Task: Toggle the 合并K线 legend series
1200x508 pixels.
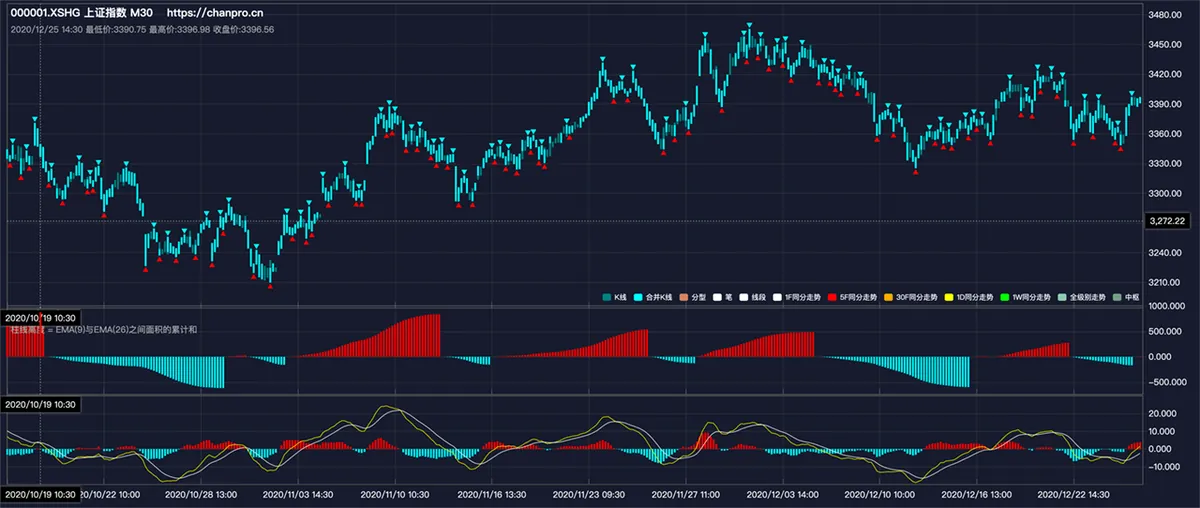Action: (x=651, y=297)
